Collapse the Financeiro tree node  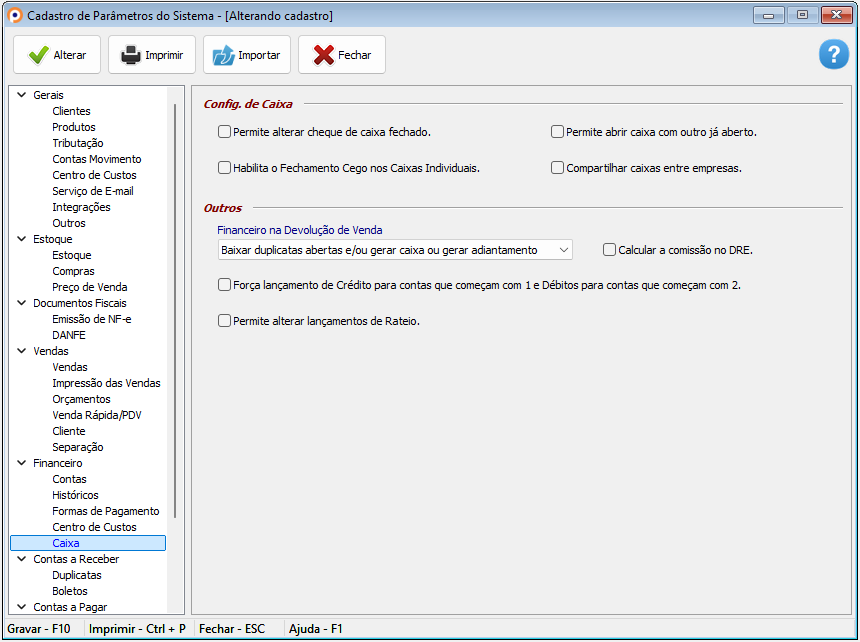(x=22, y=463)
